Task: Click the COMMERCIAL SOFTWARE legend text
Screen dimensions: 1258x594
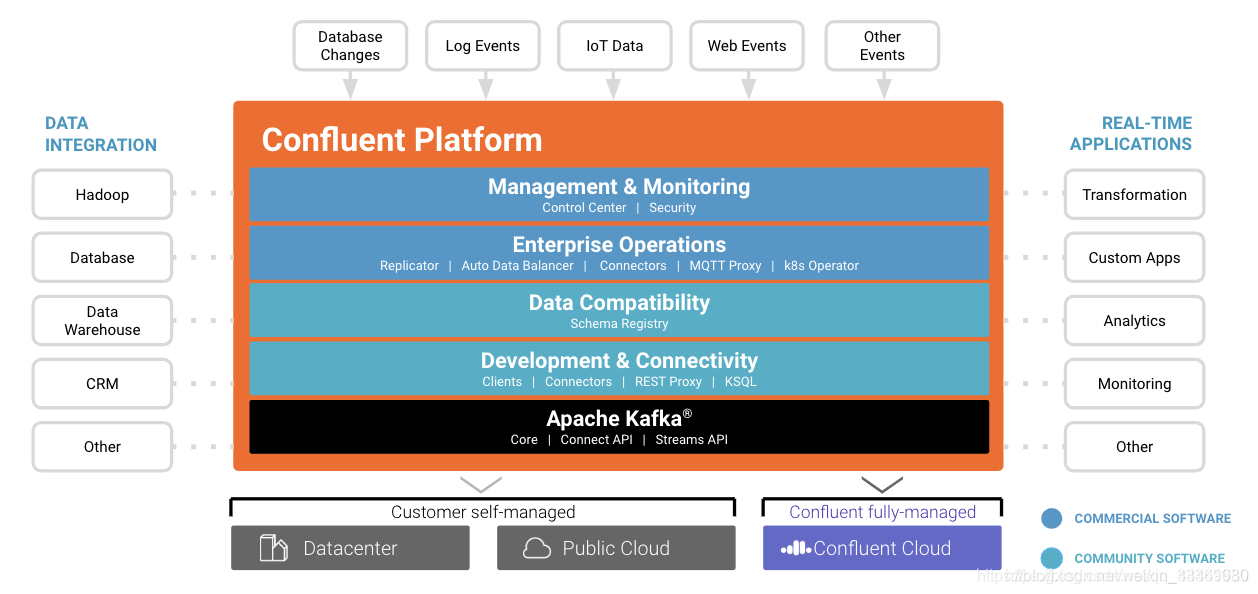Action: 1152,518
